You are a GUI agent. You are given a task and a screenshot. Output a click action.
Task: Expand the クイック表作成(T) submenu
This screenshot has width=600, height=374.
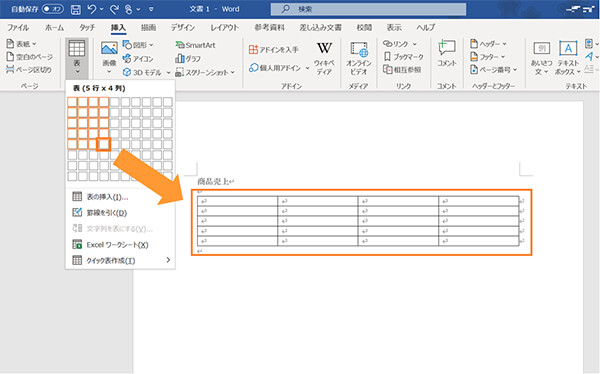tap(120, 261)
